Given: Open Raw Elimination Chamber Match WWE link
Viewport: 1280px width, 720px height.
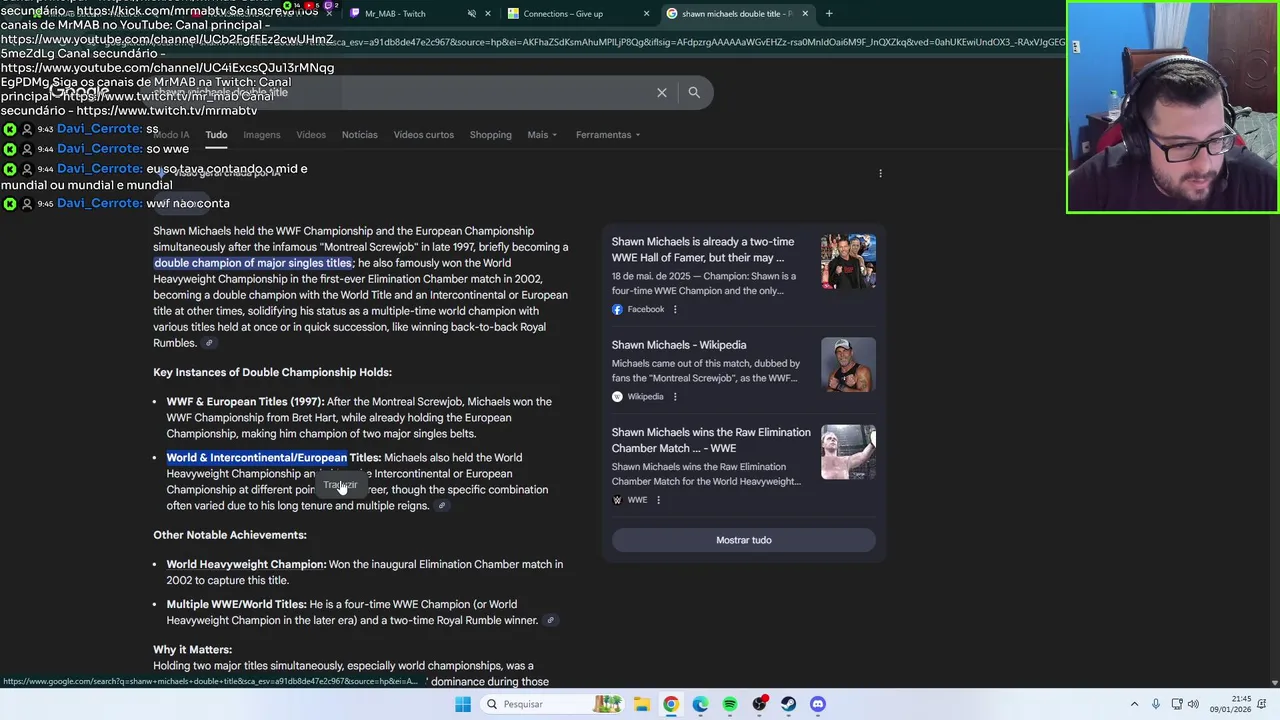Looking at the screenshot, I should pos(711,440).
